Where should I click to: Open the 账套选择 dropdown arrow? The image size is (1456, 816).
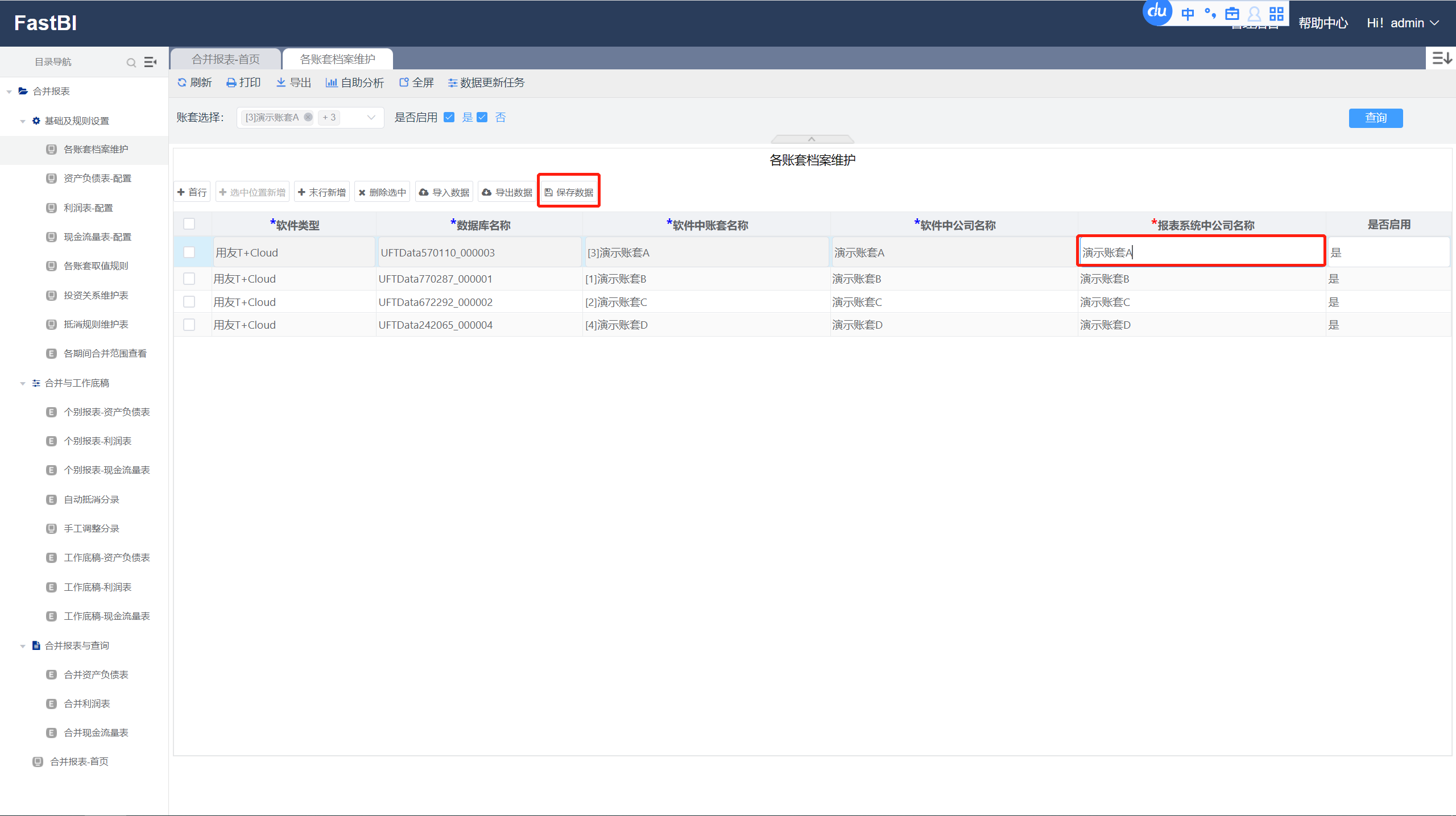(x=371, y=117)
